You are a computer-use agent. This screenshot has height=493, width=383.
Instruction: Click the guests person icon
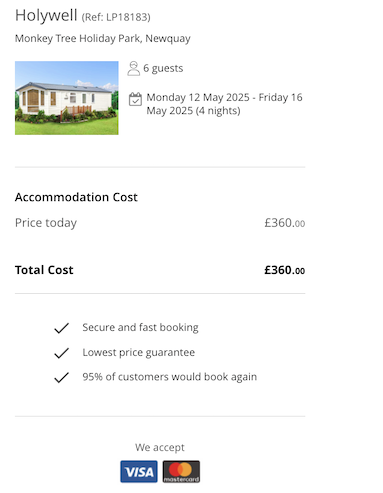coord(133,68)
